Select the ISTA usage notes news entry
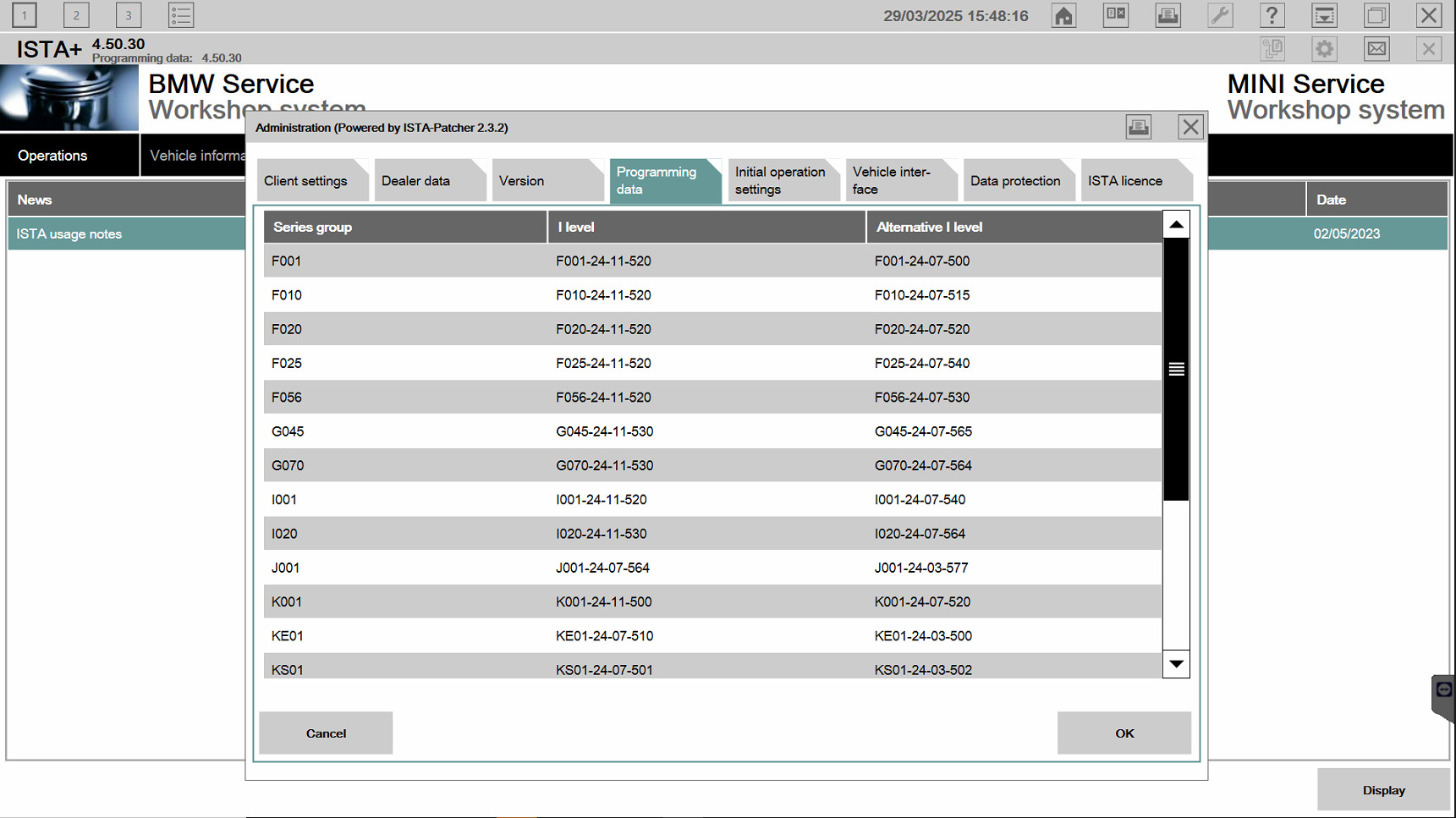1456x818 pixels. point(69,233)
